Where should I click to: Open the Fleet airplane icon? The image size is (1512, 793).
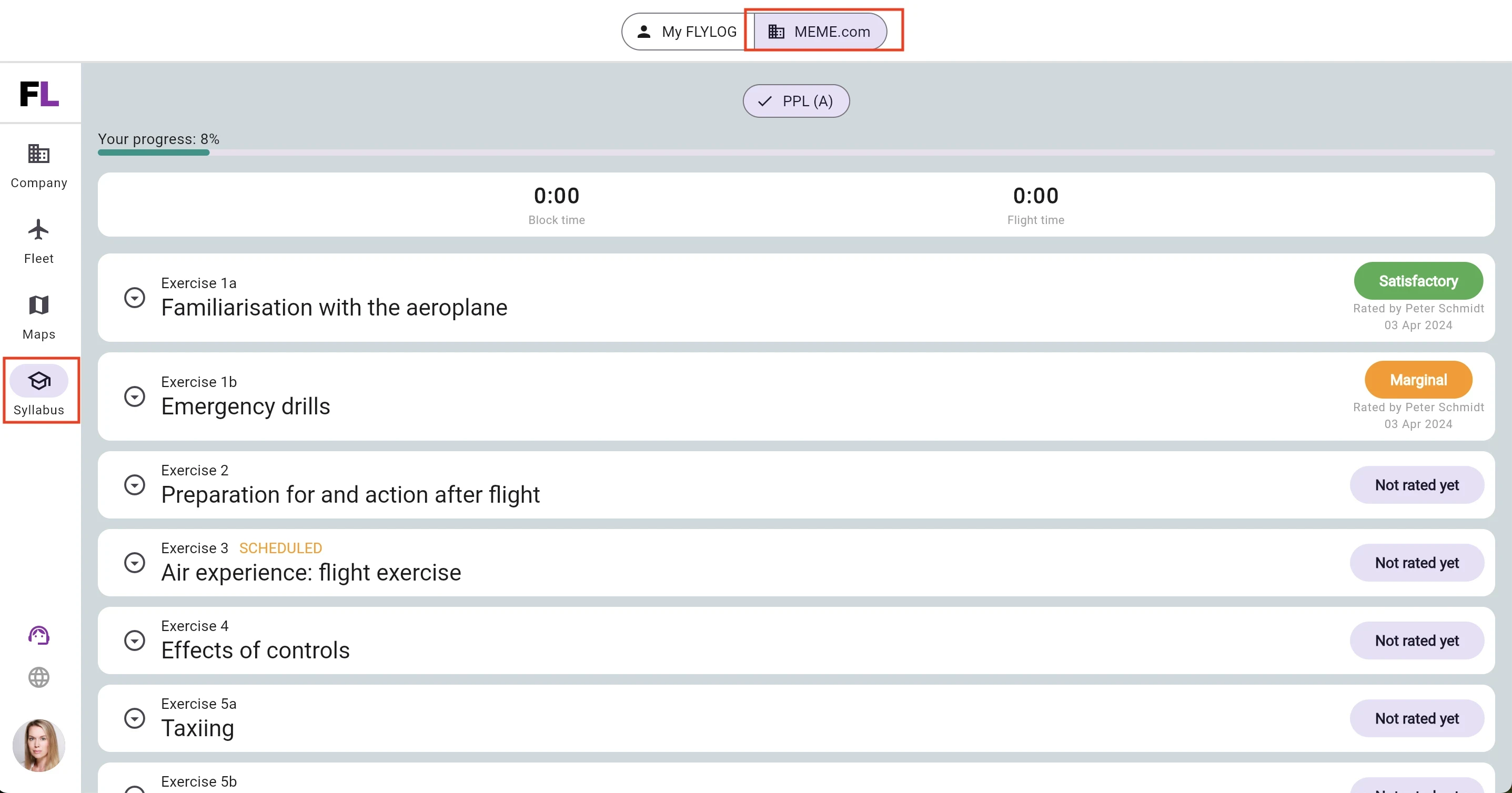[39, 230]
